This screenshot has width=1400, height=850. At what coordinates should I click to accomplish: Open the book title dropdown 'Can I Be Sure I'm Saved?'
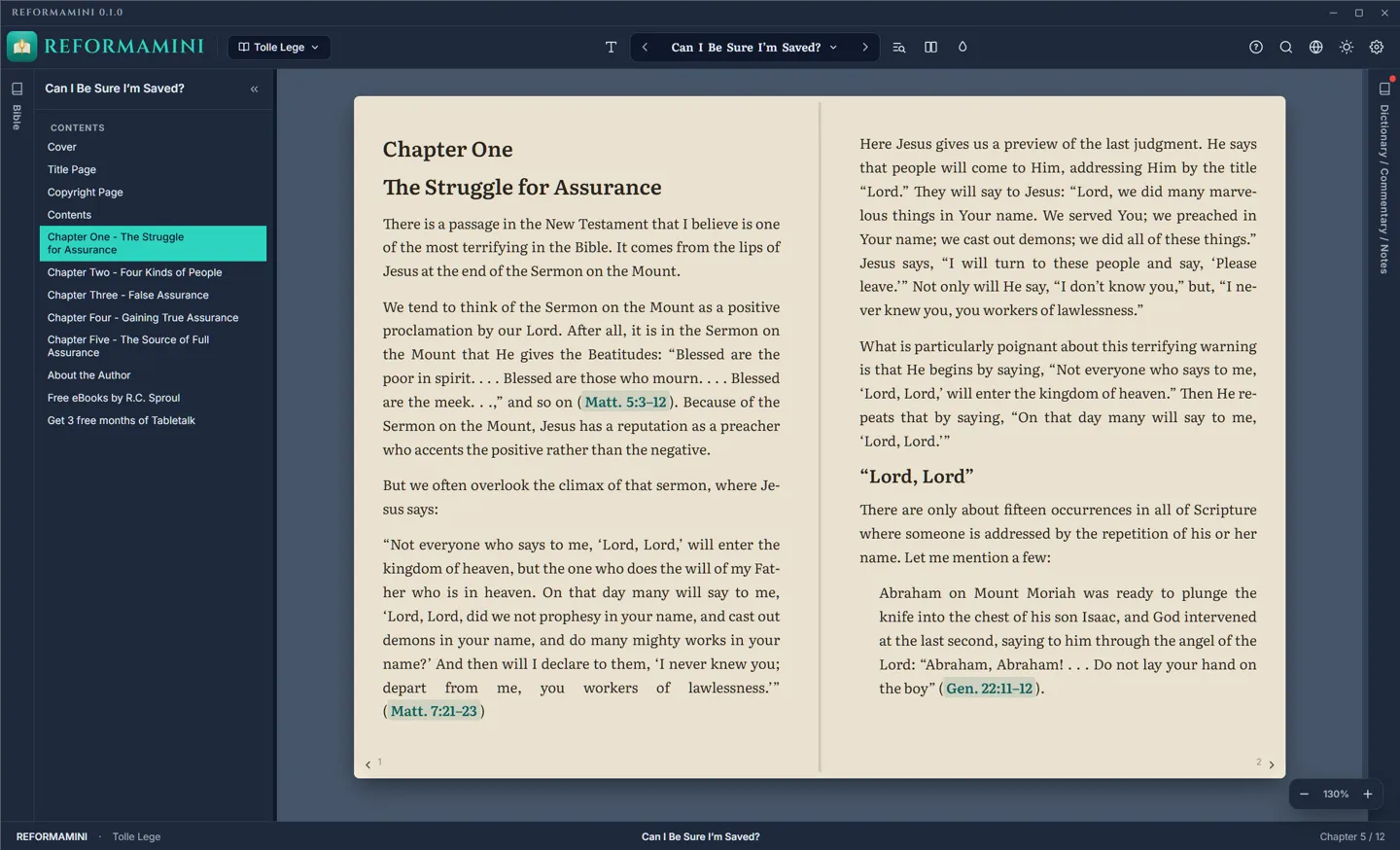754,47
